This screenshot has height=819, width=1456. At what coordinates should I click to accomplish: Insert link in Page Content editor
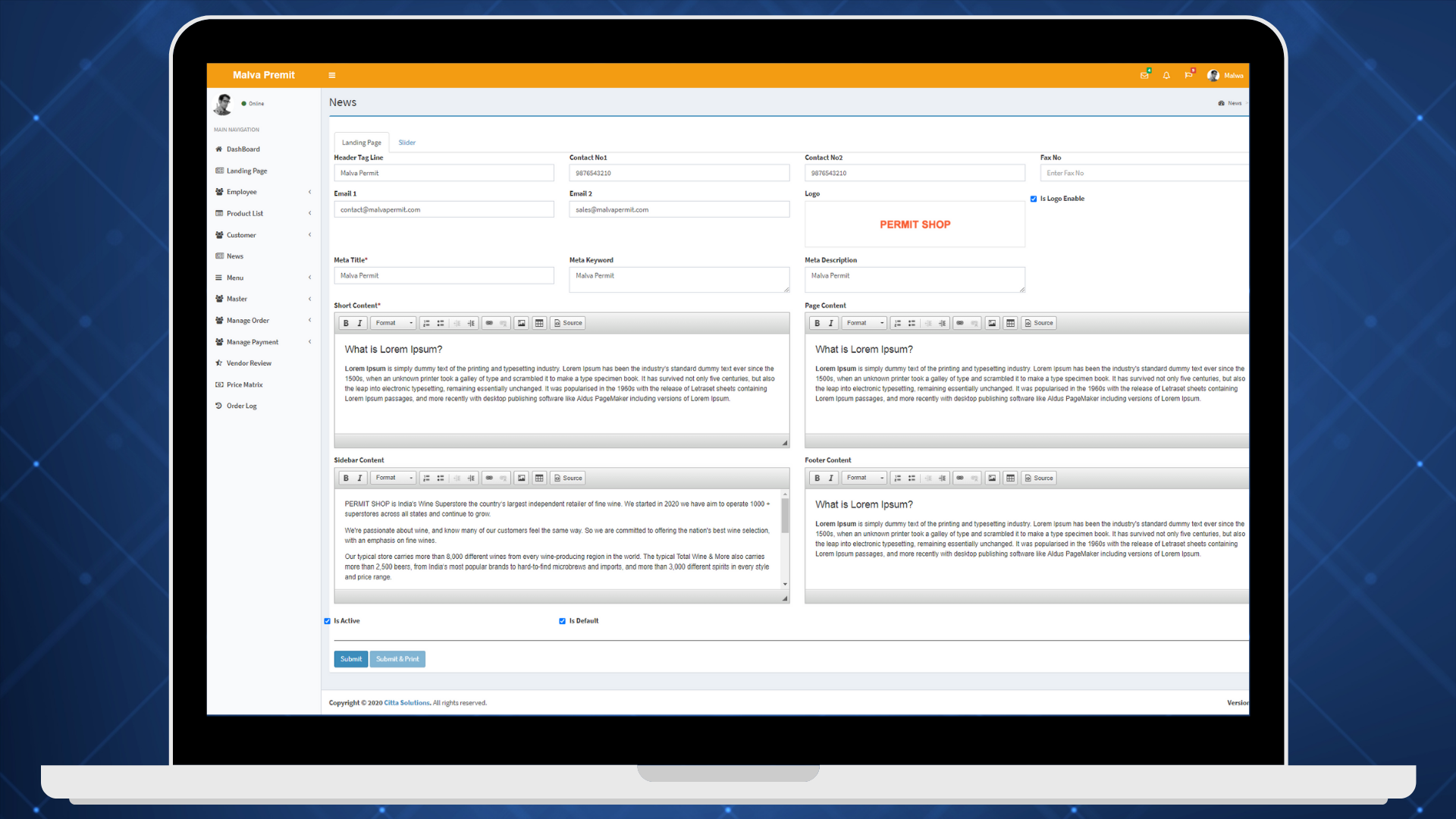(x=960, y=323)
